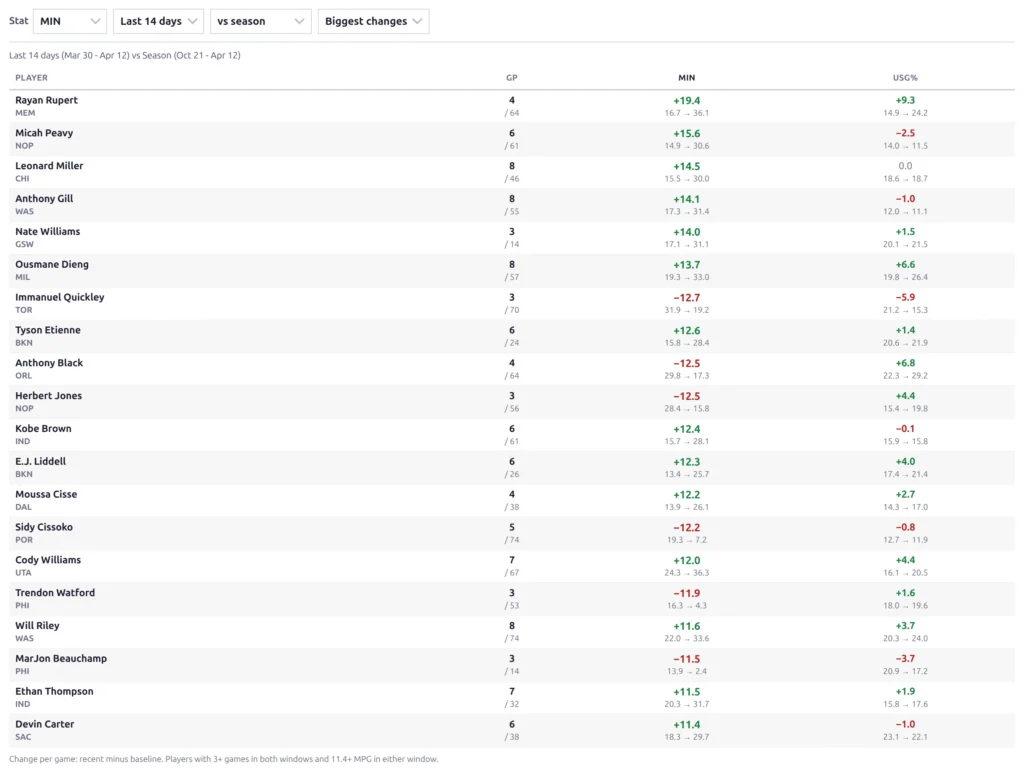Click the +15.6 MIN change value
1024x776 pixels.
(x=686, y=133)
